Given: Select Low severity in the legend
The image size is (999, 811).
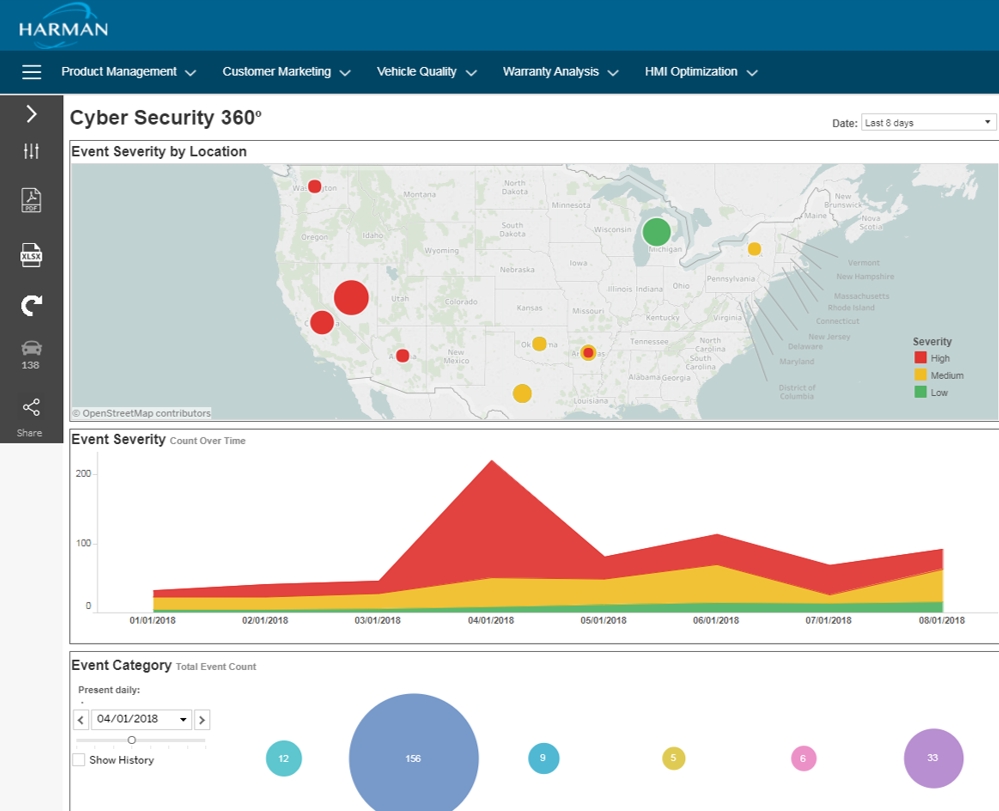Looking at the screenshot, I should (931, 392).
